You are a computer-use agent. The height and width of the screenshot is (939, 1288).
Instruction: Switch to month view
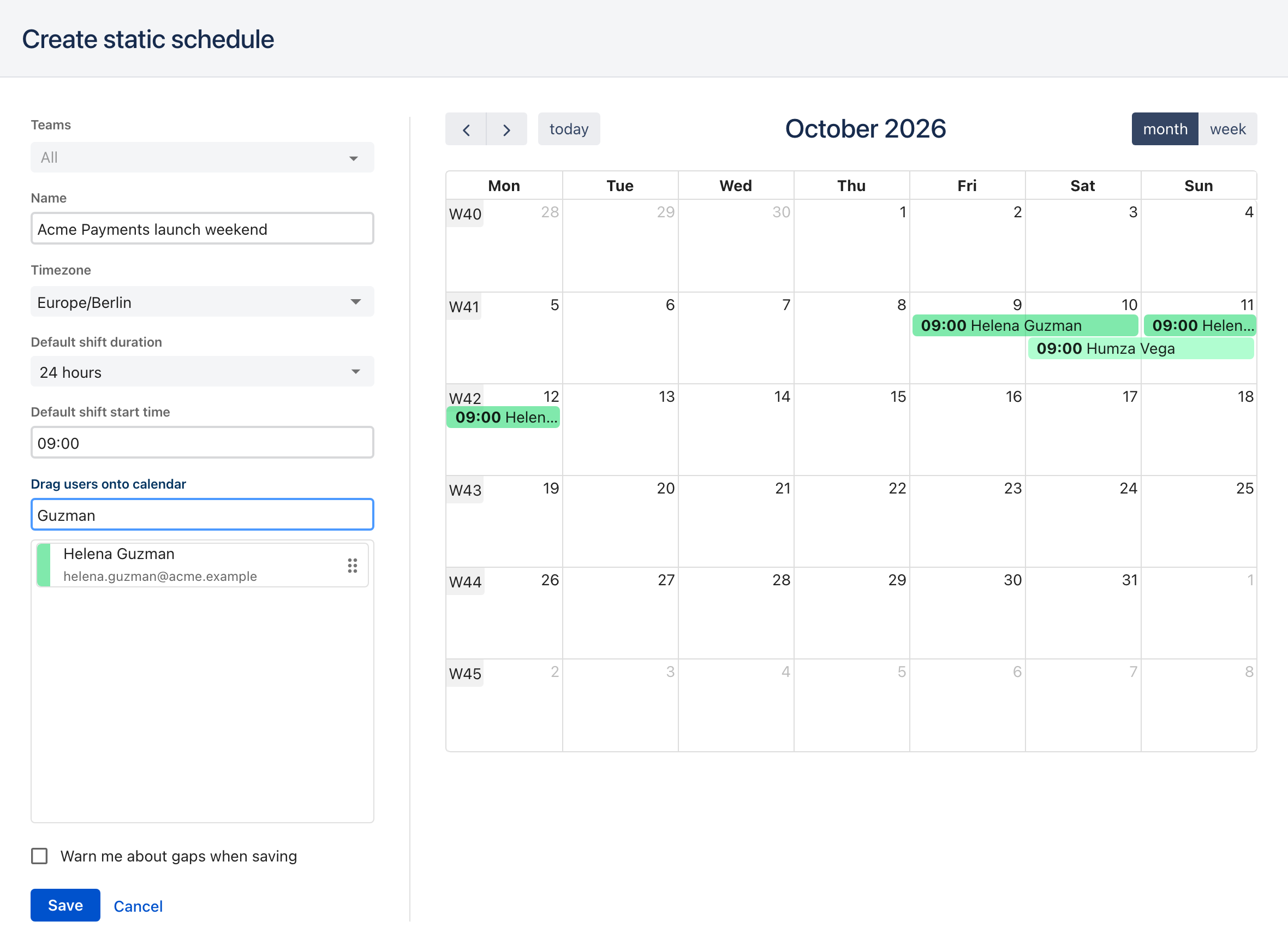[x=1165, y=129]
